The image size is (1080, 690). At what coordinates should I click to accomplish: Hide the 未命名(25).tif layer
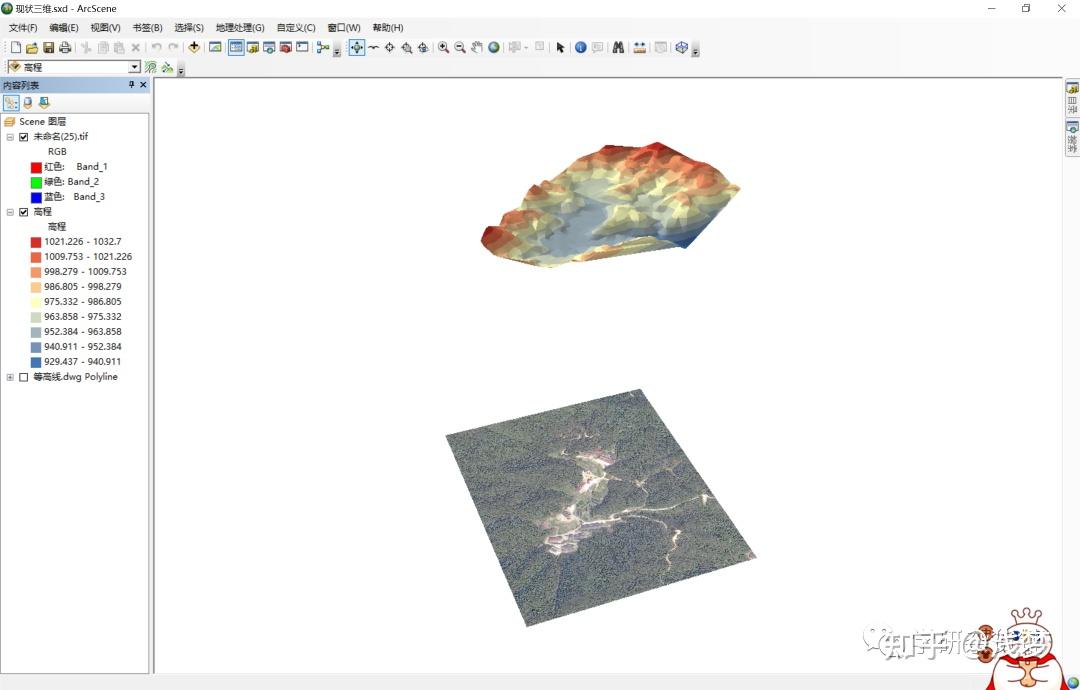click(25, 136)
